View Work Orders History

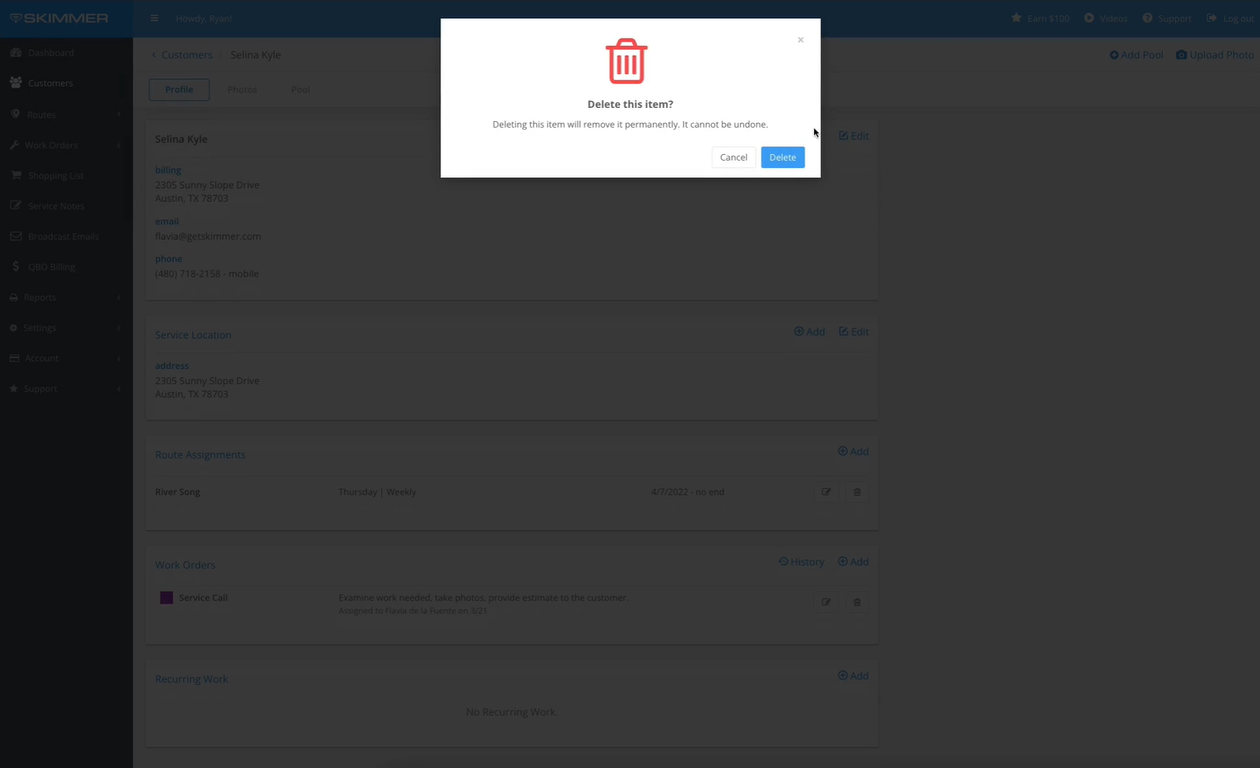point(801,562)
